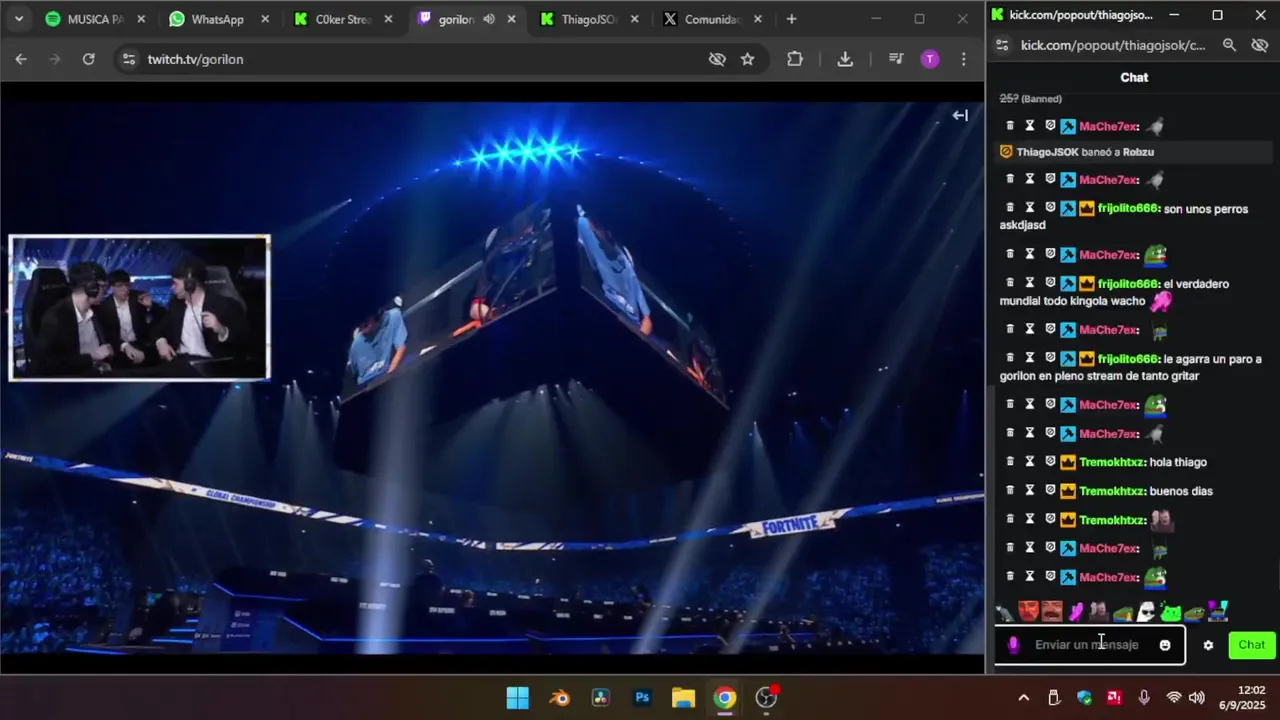1280x720 pixels.
Task: Delete the "son unos perros" message via trash icon
Action: click(x=1010, y=208)
